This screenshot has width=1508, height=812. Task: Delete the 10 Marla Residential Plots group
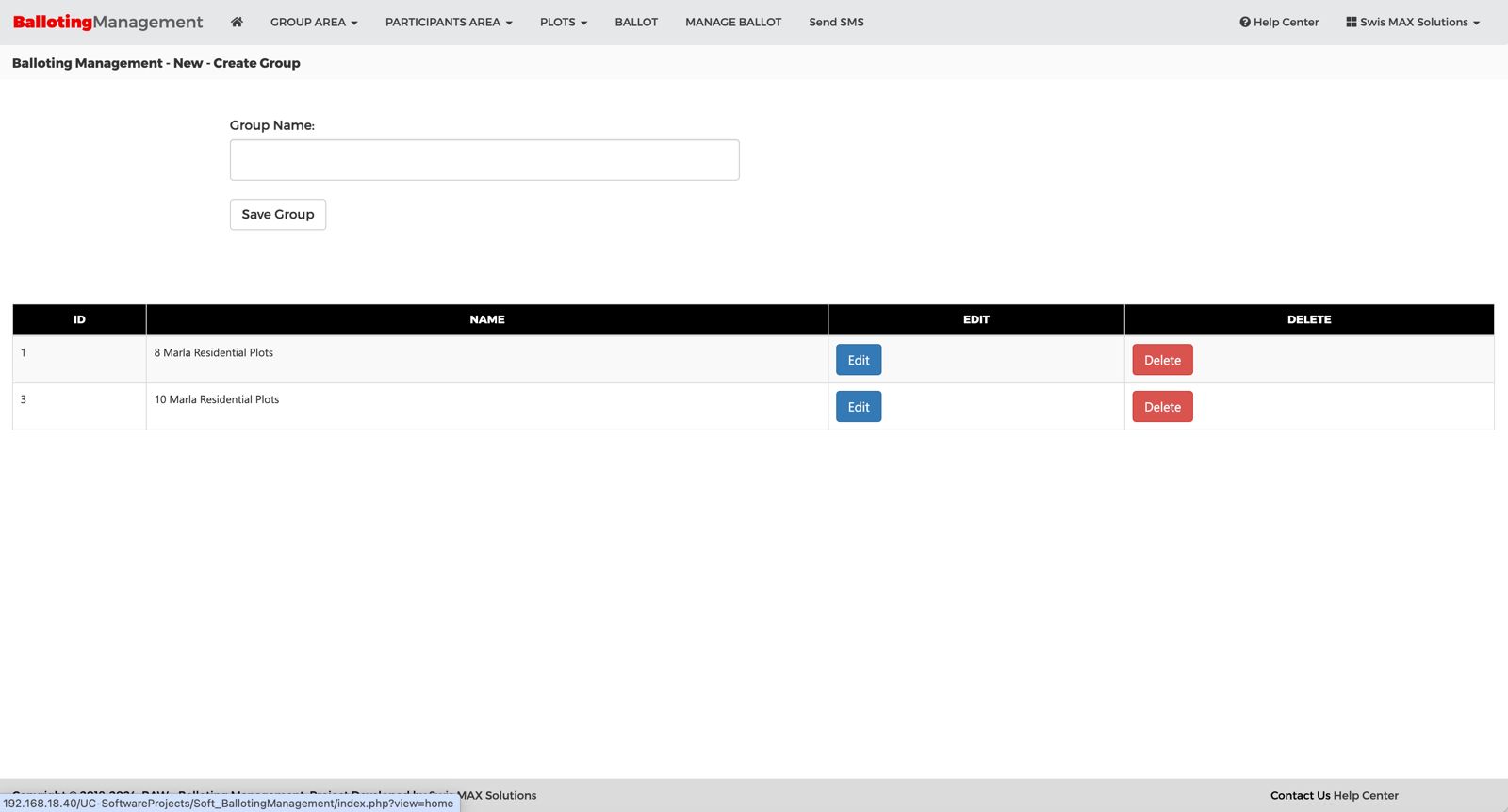tap(1162, 407)
